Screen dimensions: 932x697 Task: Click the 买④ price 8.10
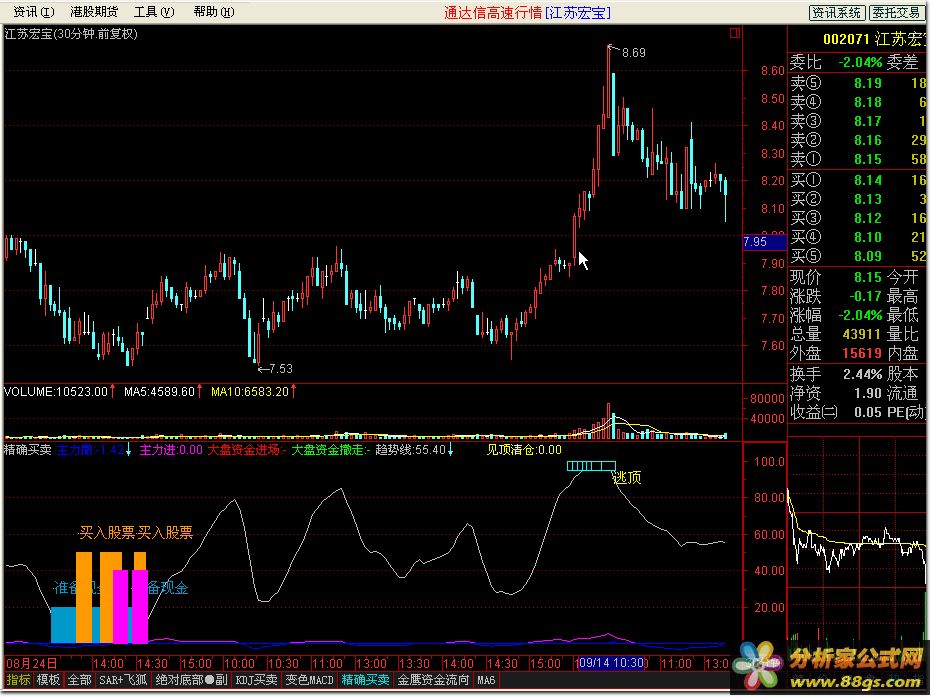(x=867, y=237)
